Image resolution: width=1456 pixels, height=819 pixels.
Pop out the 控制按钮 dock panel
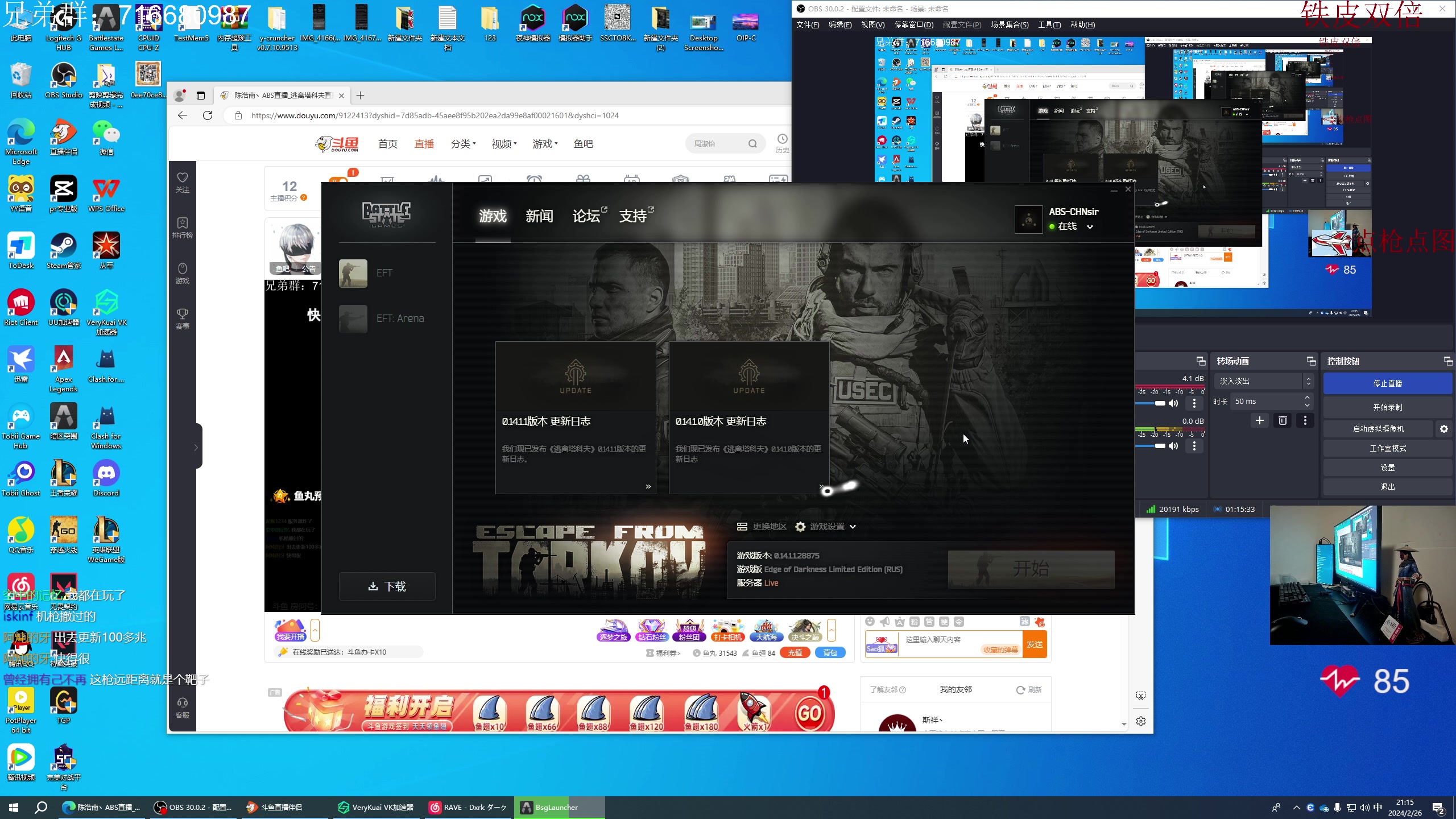tap(1448, 361)
